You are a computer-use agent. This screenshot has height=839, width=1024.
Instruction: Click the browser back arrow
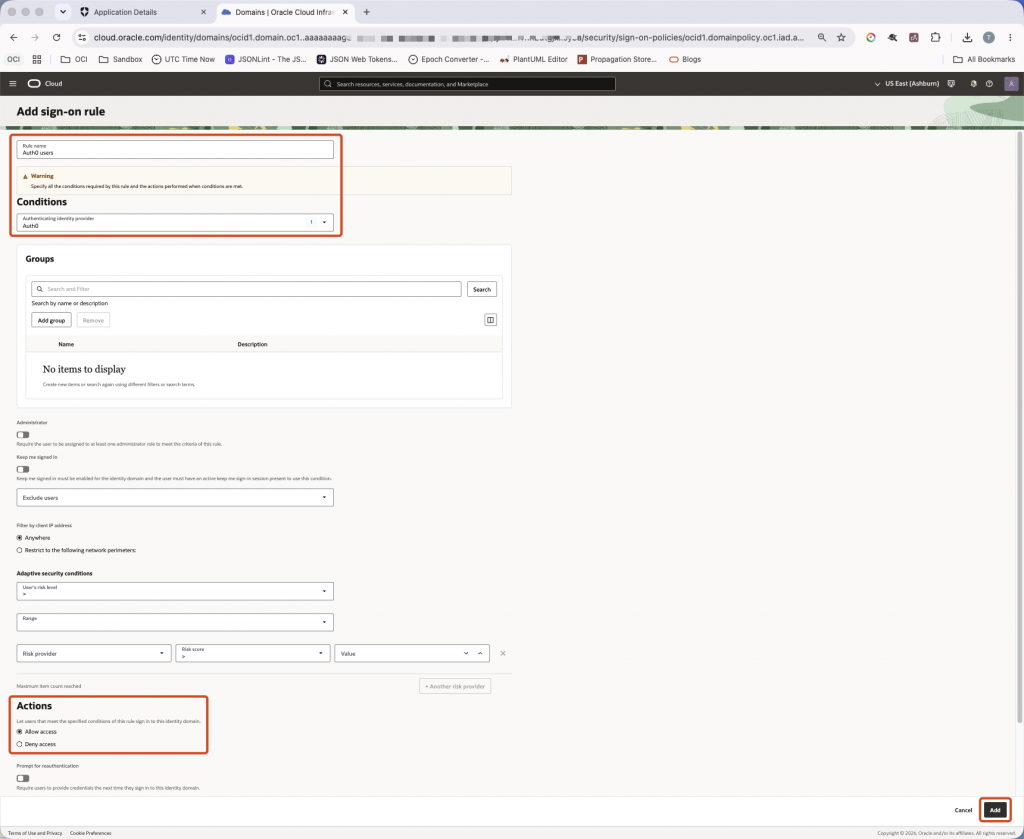tap(14, 38)
